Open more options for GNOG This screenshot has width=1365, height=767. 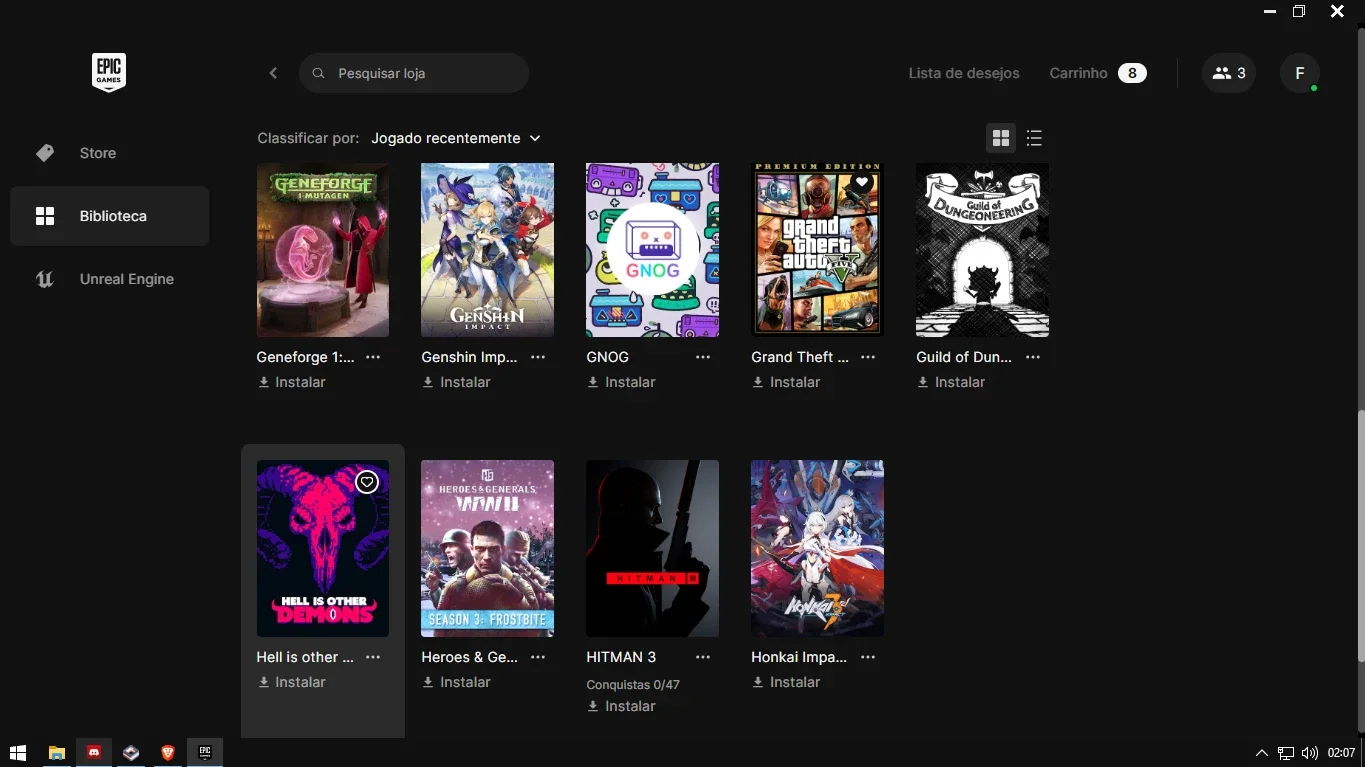[703, 357]
